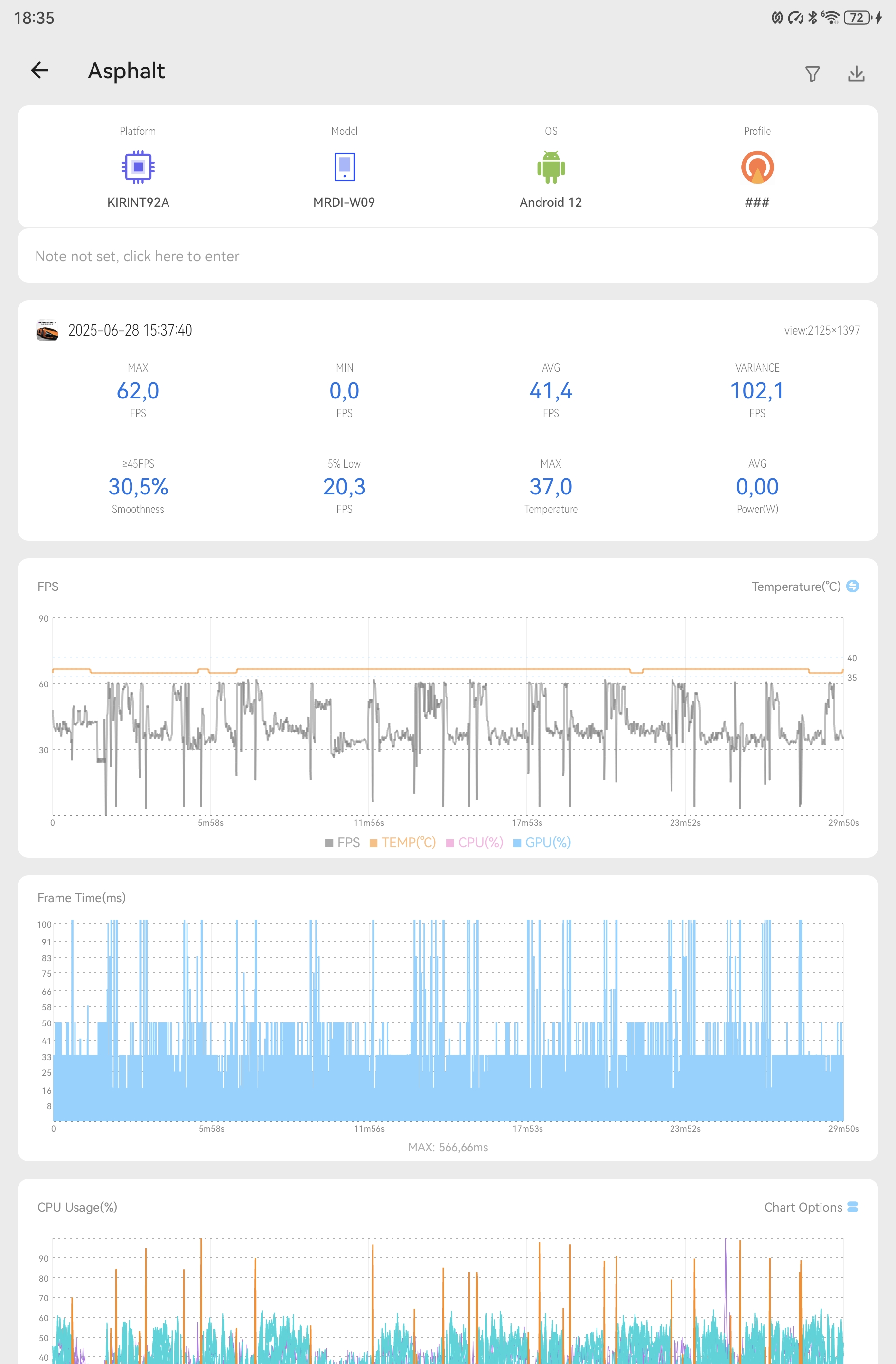Click the note field to enter text
Screen dimensions: 896x1364
click(x=448, y=256)
